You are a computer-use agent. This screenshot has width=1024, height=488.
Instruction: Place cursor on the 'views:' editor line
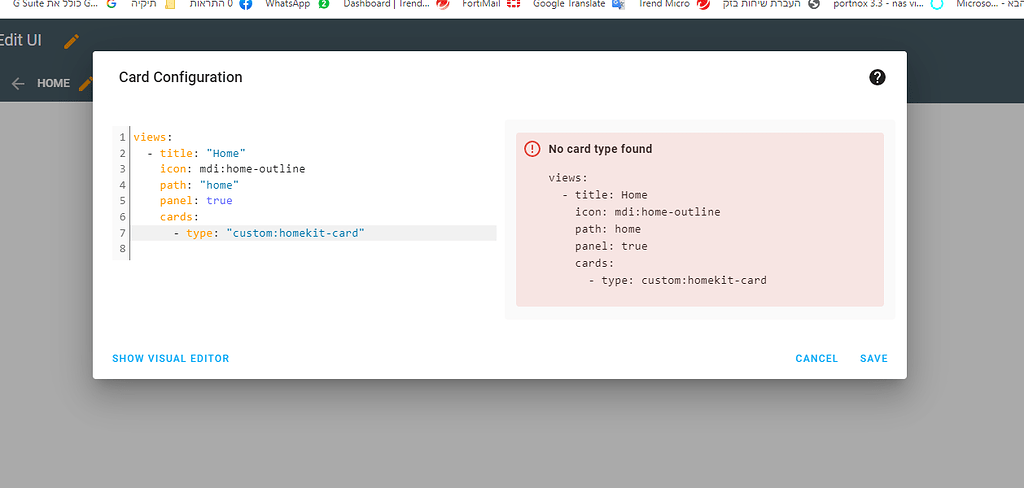(x=313, y=137)
